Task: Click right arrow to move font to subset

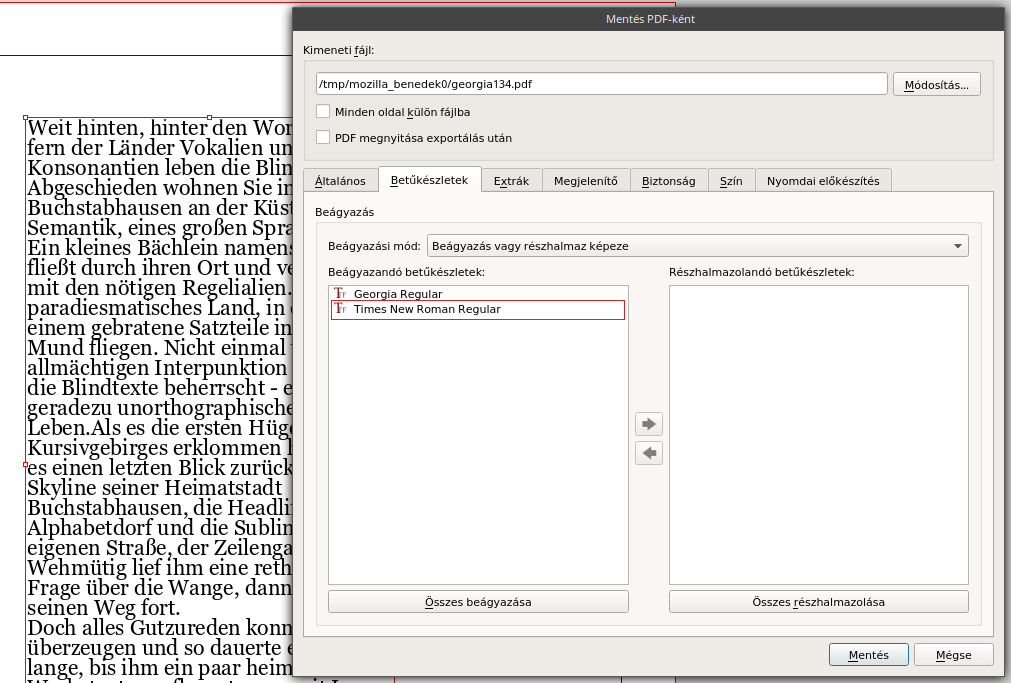Action: [x=649, y=424]
